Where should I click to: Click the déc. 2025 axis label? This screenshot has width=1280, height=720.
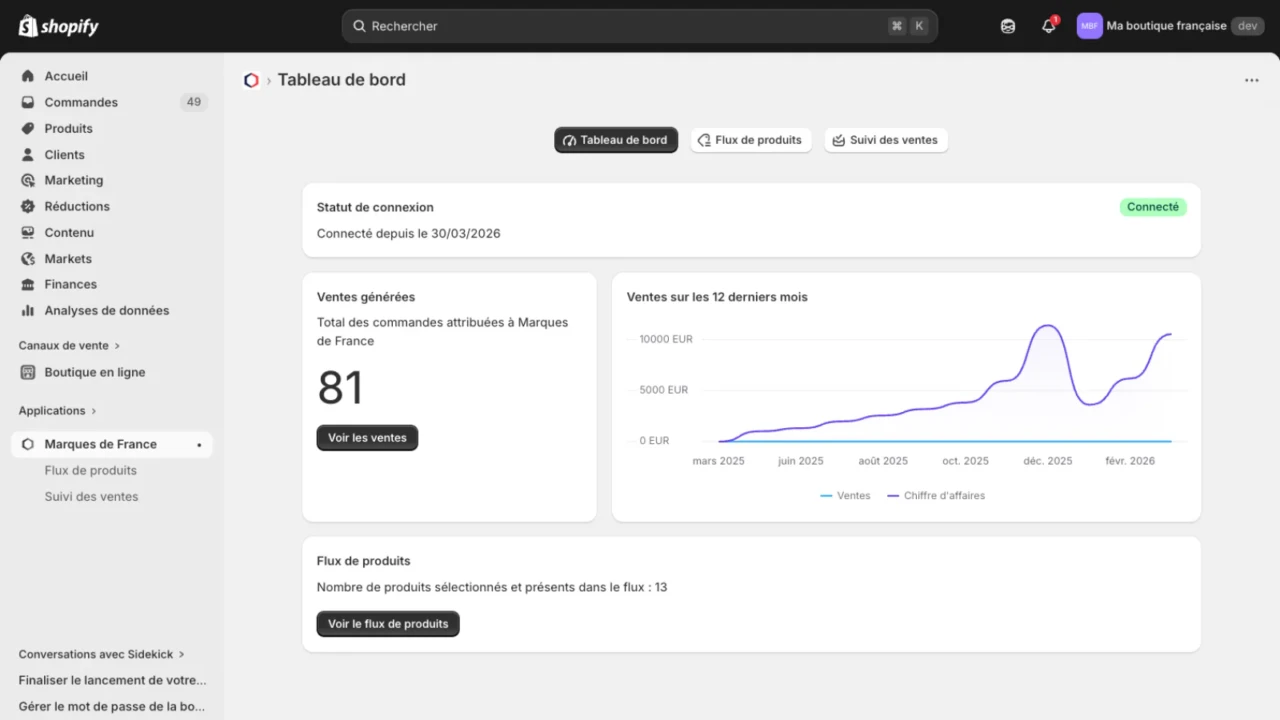1048,461
